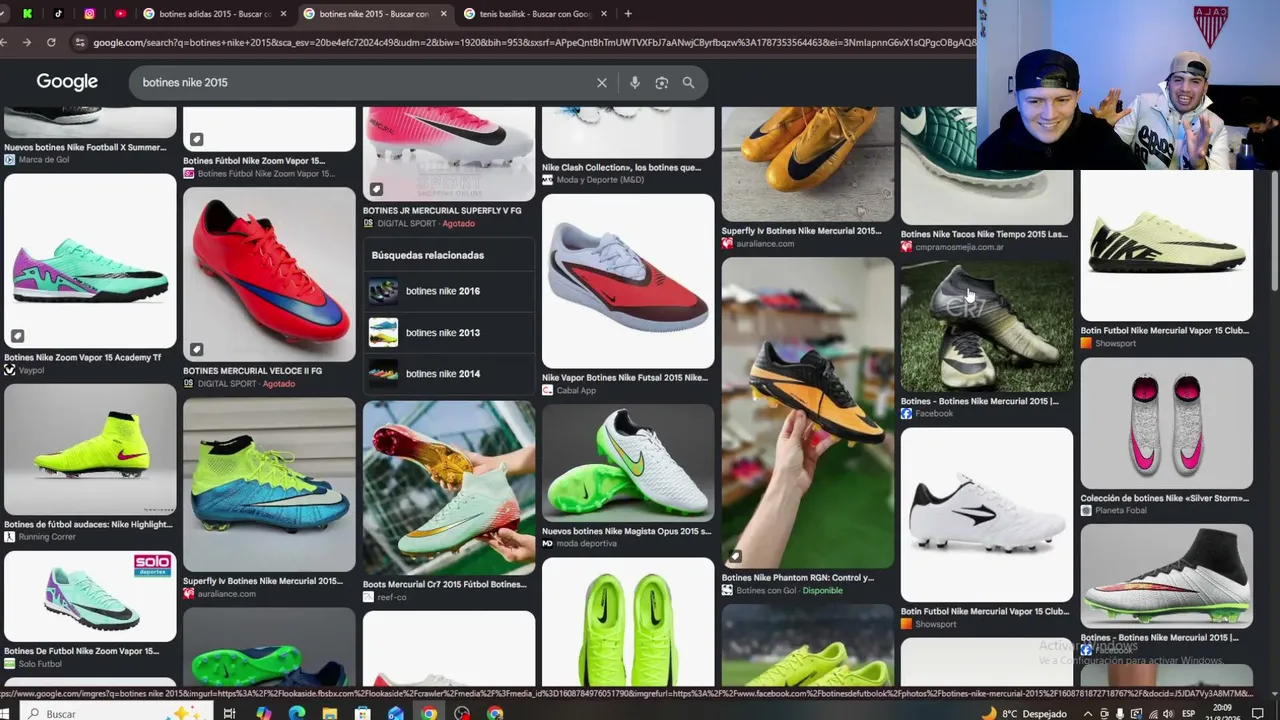Close the "tenis basilisk" tab

click(602, 14)
